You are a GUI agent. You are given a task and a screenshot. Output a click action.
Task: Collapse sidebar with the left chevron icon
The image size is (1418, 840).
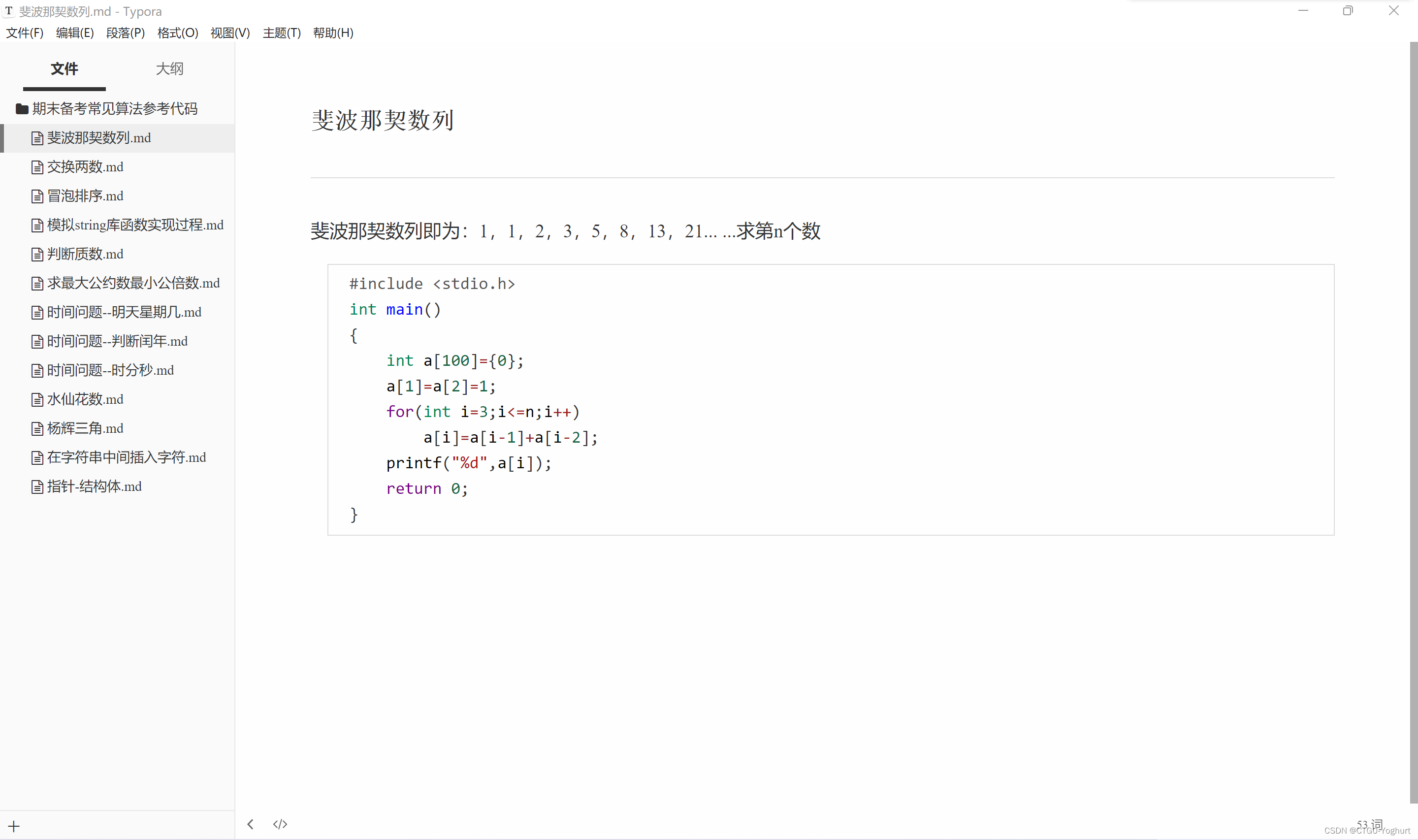(x=250, y=824)
